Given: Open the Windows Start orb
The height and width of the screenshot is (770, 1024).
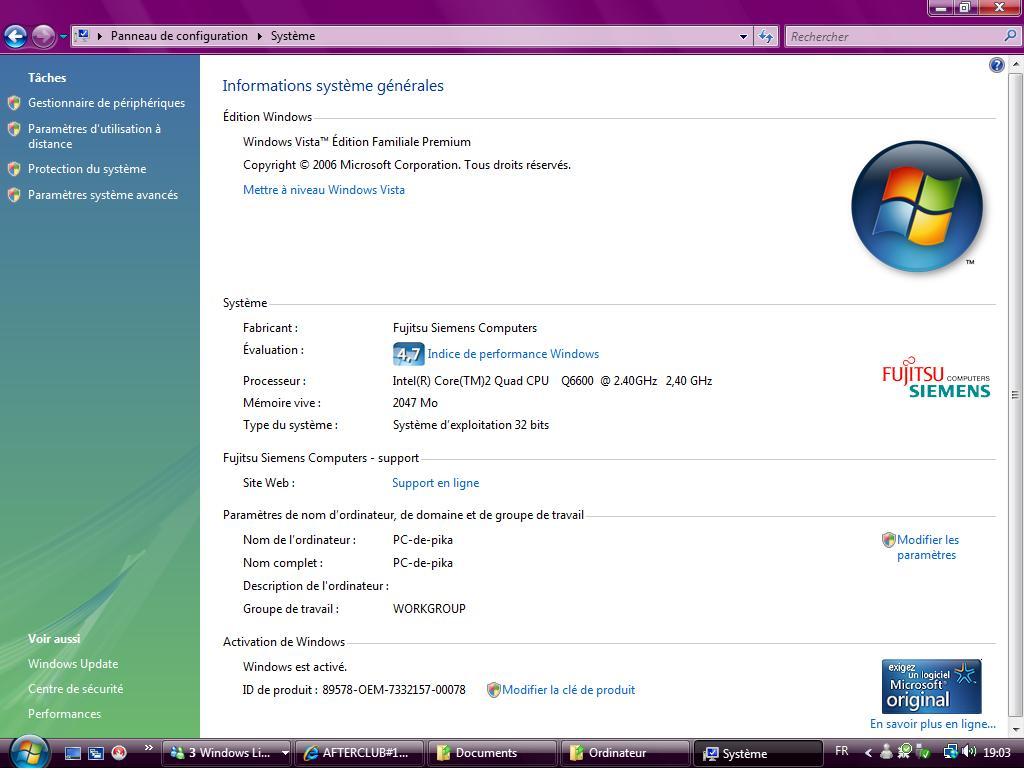Looking at the screenshot, I should click(29, 752).
